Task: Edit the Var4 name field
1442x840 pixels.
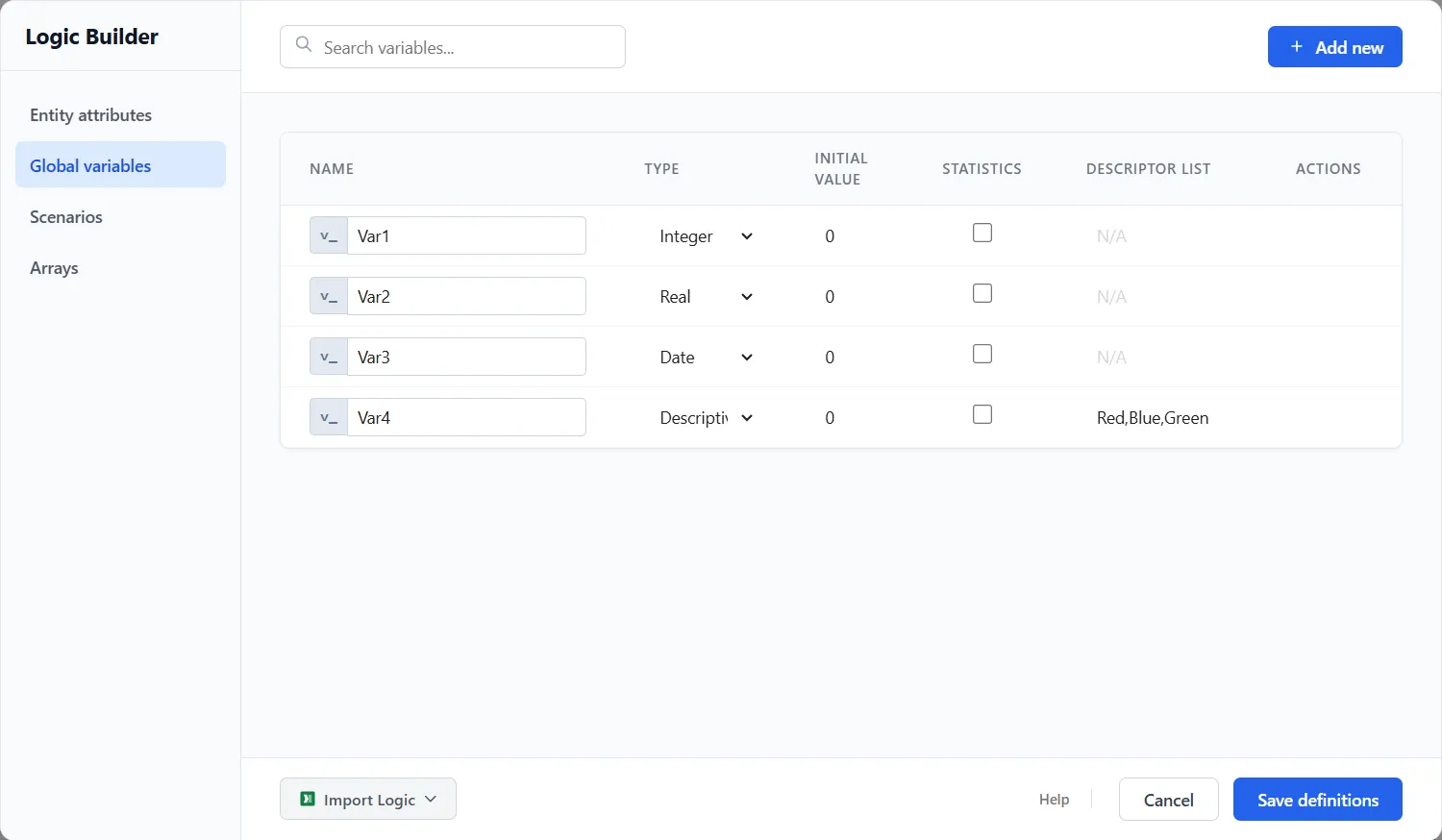Action: 466,417
